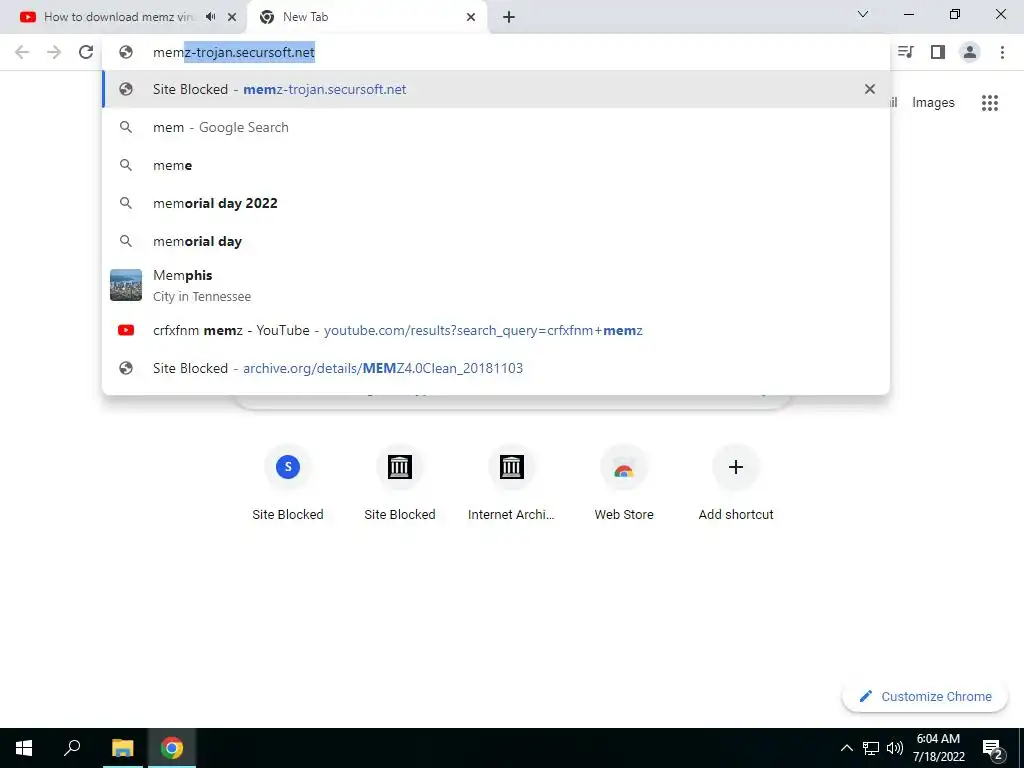
Task: Open the Chrome profile avatar
Action: point(970,52)
